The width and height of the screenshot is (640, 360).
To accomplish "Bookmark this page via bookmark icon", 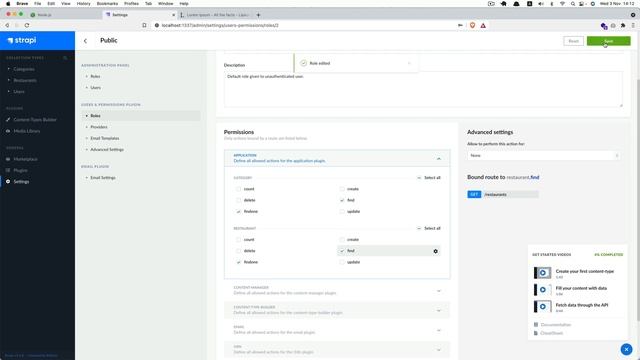I will (x=144, y=25).
